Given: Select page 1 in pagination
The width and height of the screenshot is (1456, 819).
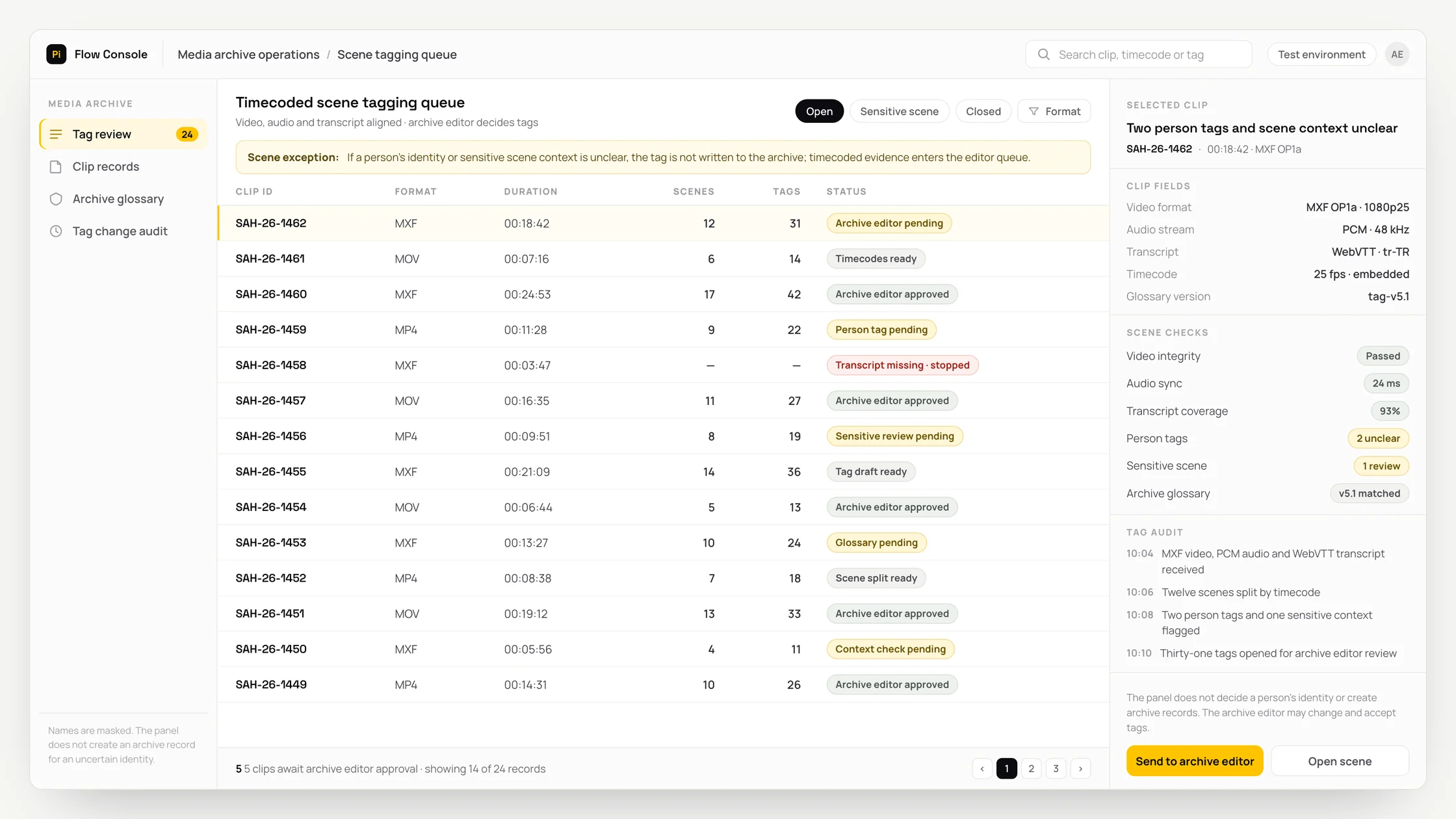Looking at the screenshot, I should [x=1007, y=769].
